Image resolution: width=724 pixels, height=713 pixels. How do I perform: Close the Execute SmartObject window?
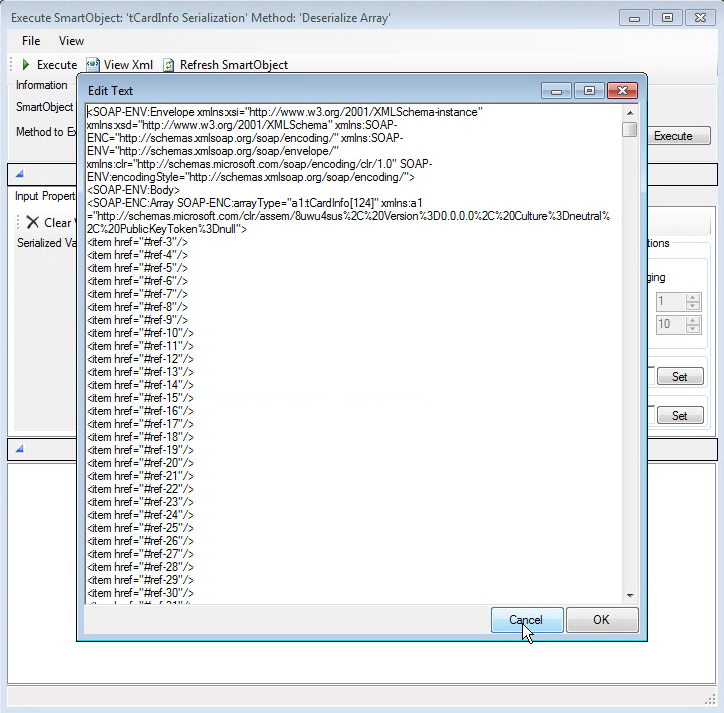pos(700,18)
